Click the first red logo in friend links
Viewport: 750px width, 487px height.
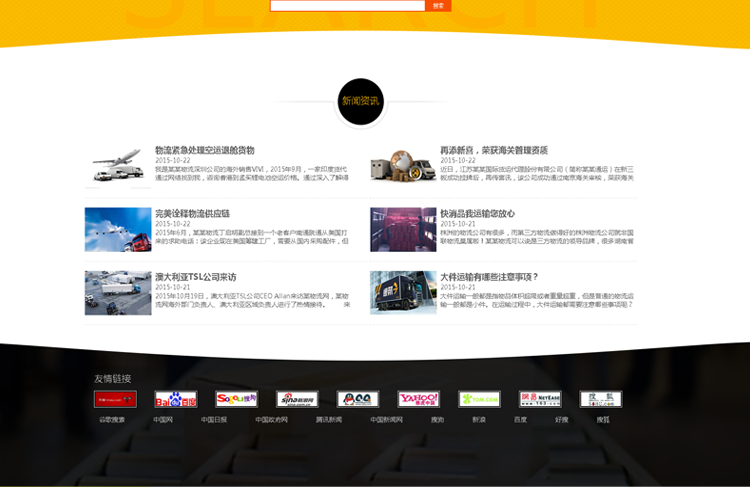115,399
